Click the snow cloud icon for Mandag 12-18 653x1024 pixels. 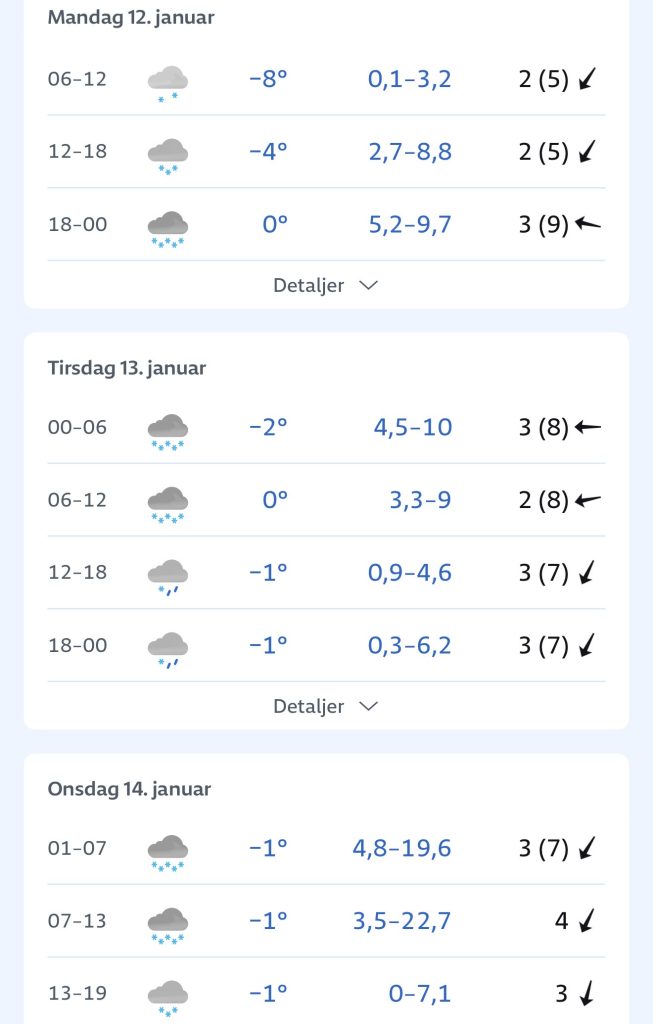coord(167,154)
